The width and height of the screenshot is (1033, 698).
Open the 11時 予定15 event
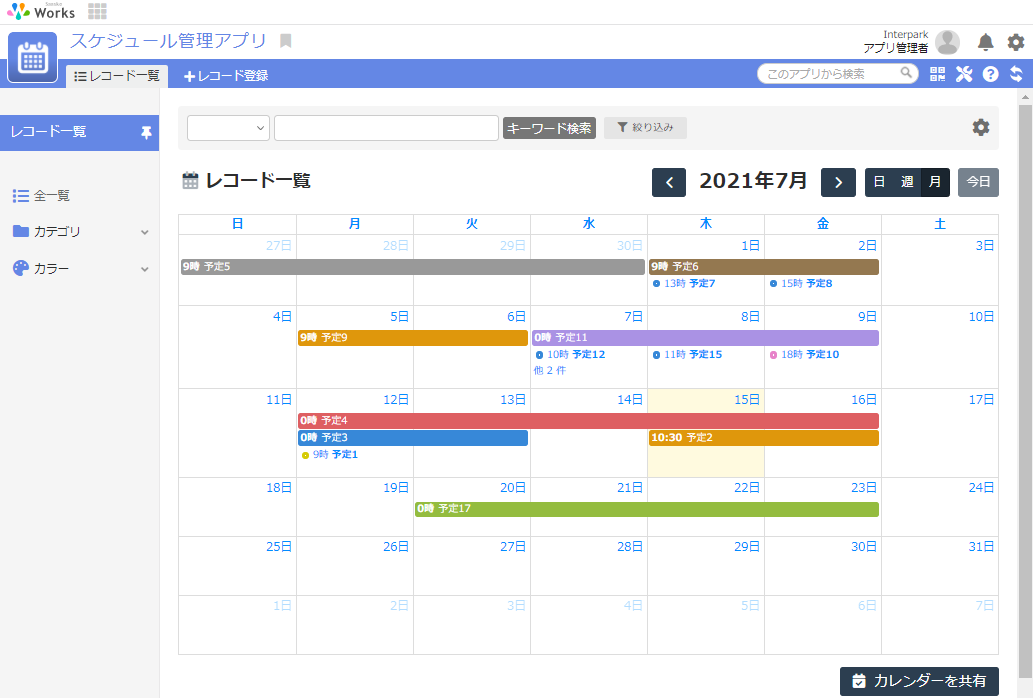(x=687, y=354)
